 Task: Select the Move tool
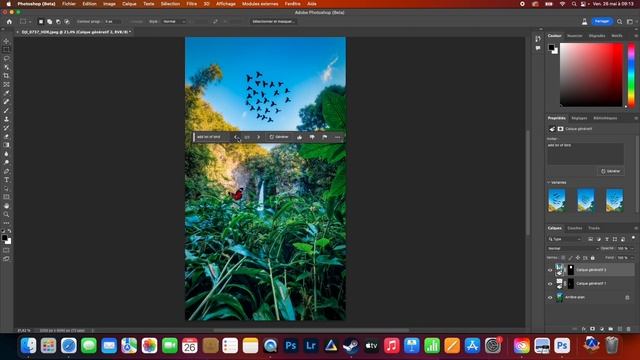pyautogui.click(x=6, y=41)
